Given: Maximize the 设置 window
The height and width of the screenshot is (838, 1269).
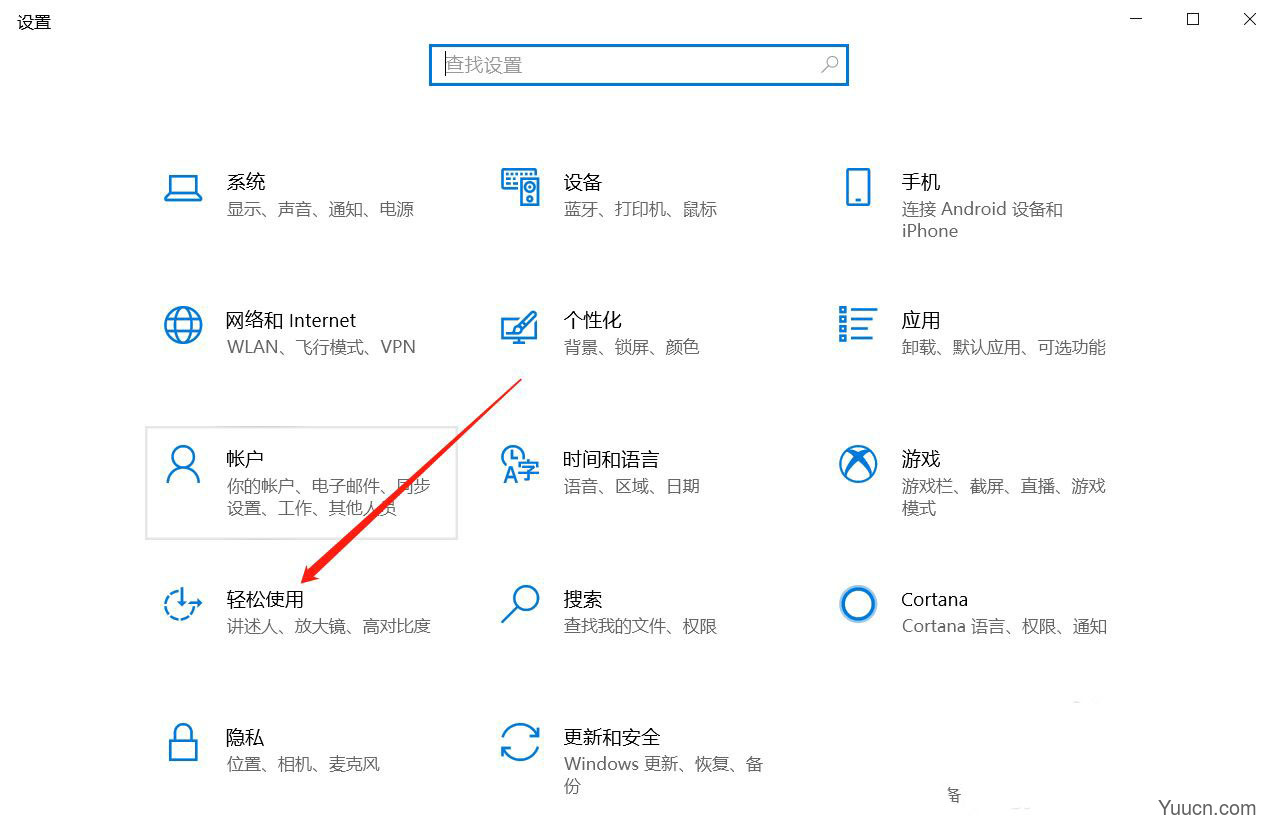Looking at the screenshot, I should 1193,19.
